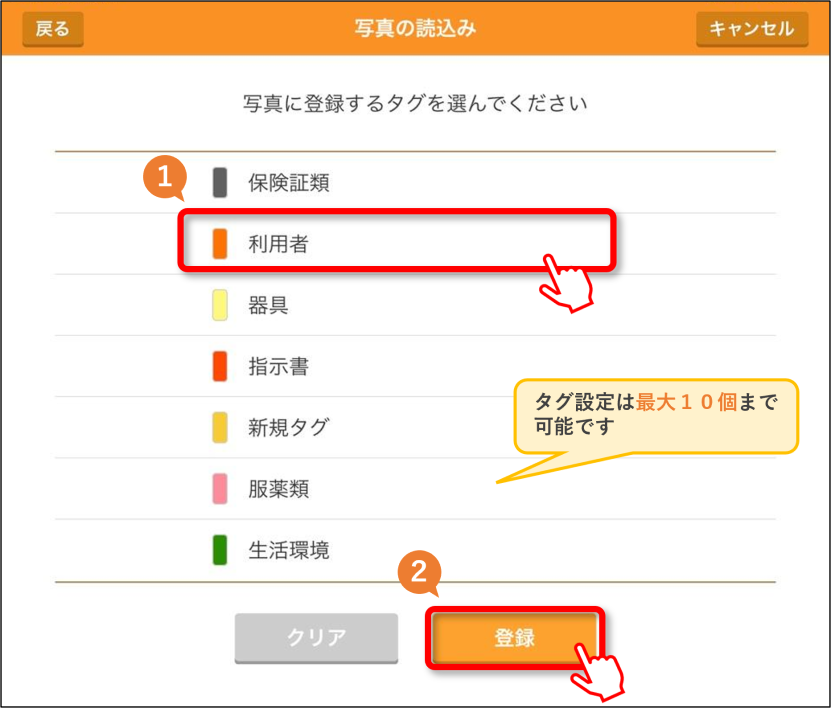Viewport: 831px width, 708px height.
Task: Click the pale yellow 器具 color swatch
Action: point(220,305)
